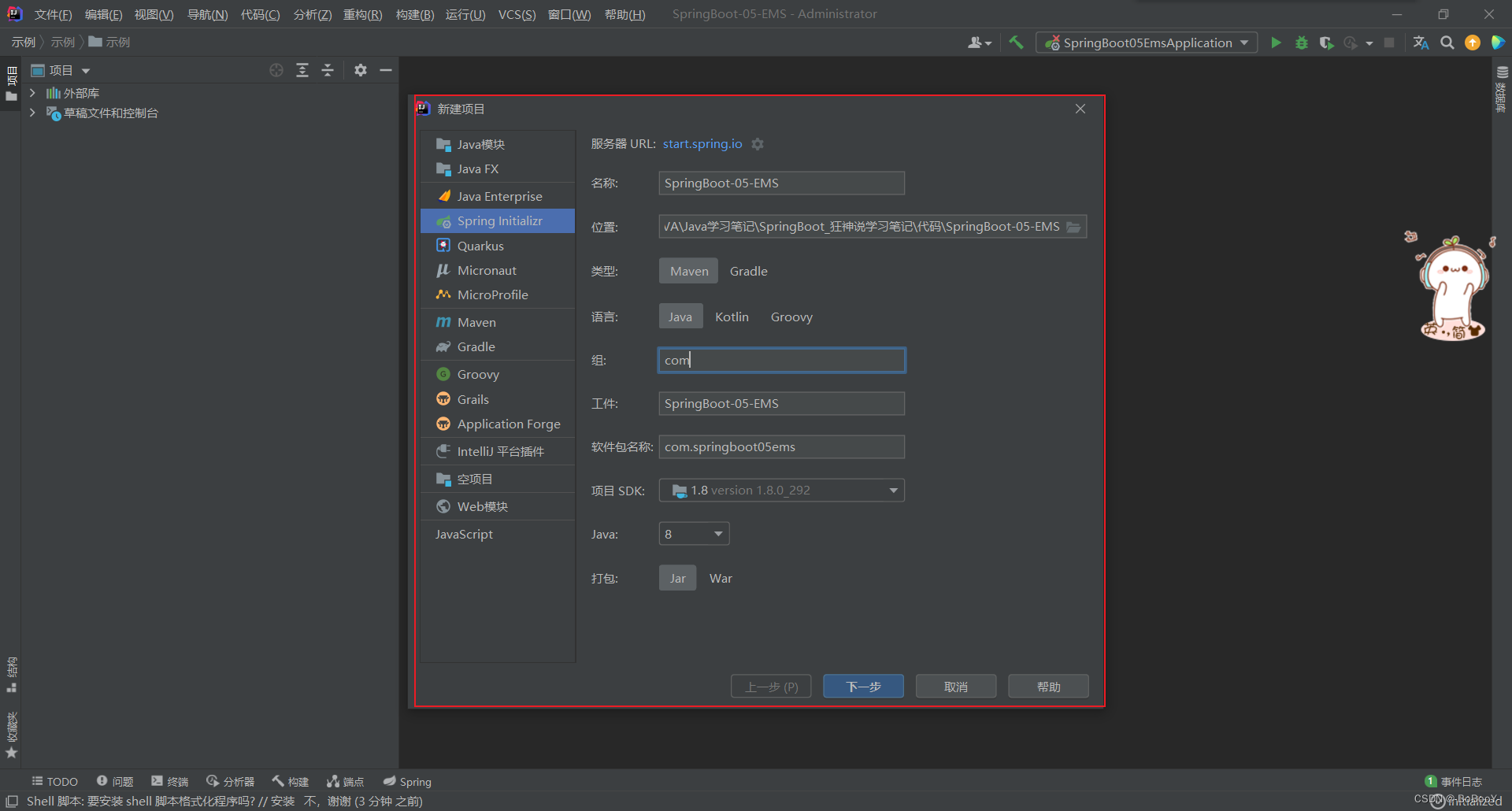The height and width of the screenshot is (811, 1512).
Task: Open the 帮助(H) menu
Action: [624, 14]
